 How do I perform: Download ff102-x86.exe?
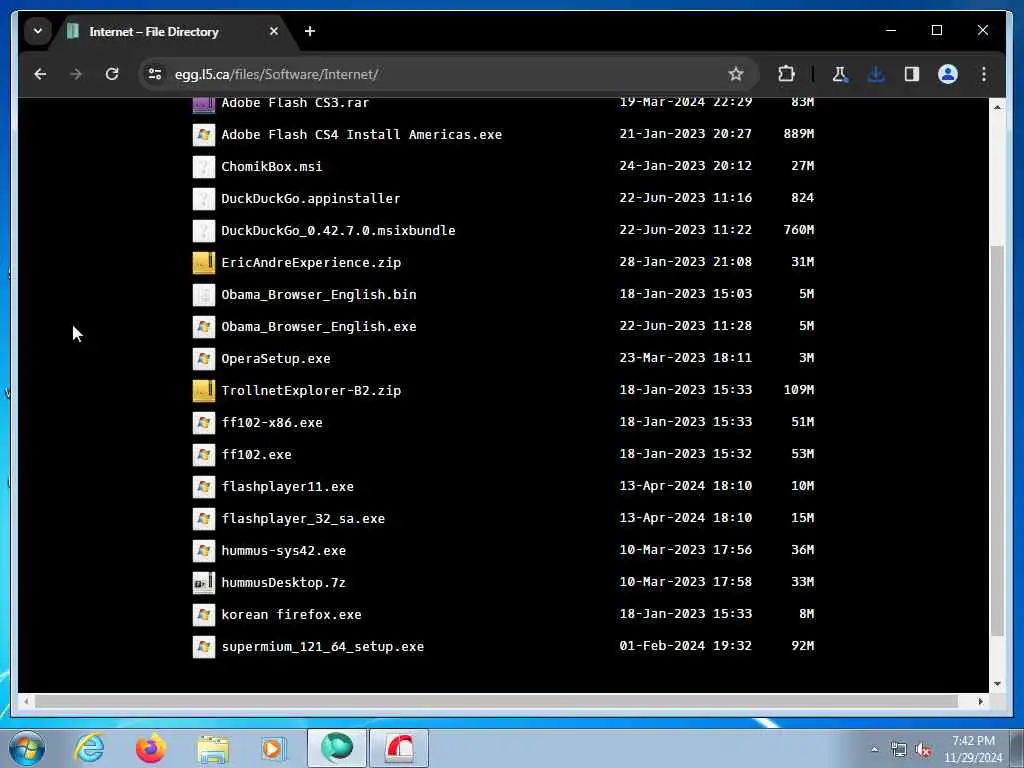[272, 423]
